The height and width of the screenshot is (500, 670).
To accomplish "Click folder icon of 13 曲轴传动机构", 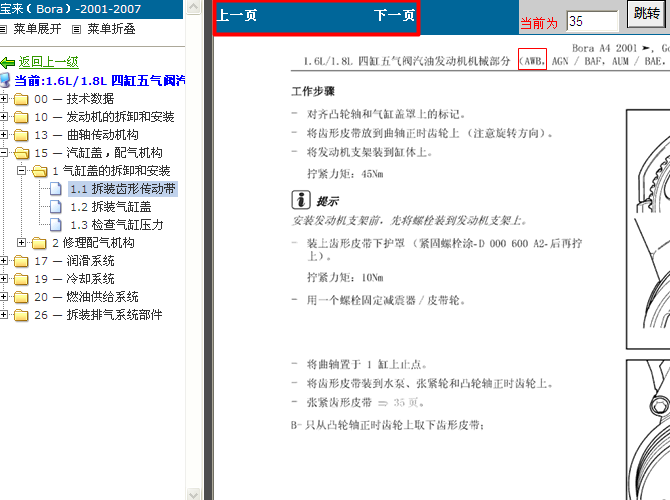I will [21, 135].
